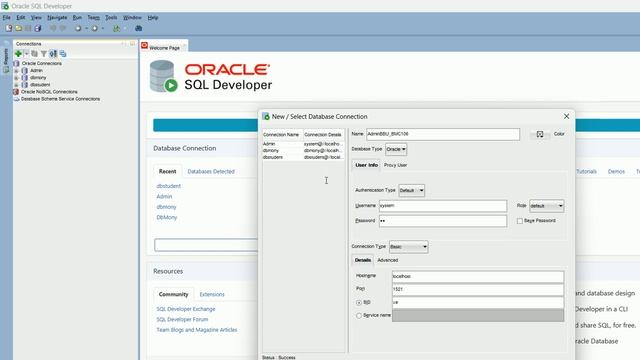Open Team Blogs and Magazine Articles link
The height and width of the screenshot is (360, 640).
pyautogui.click(x=197, y=330)
